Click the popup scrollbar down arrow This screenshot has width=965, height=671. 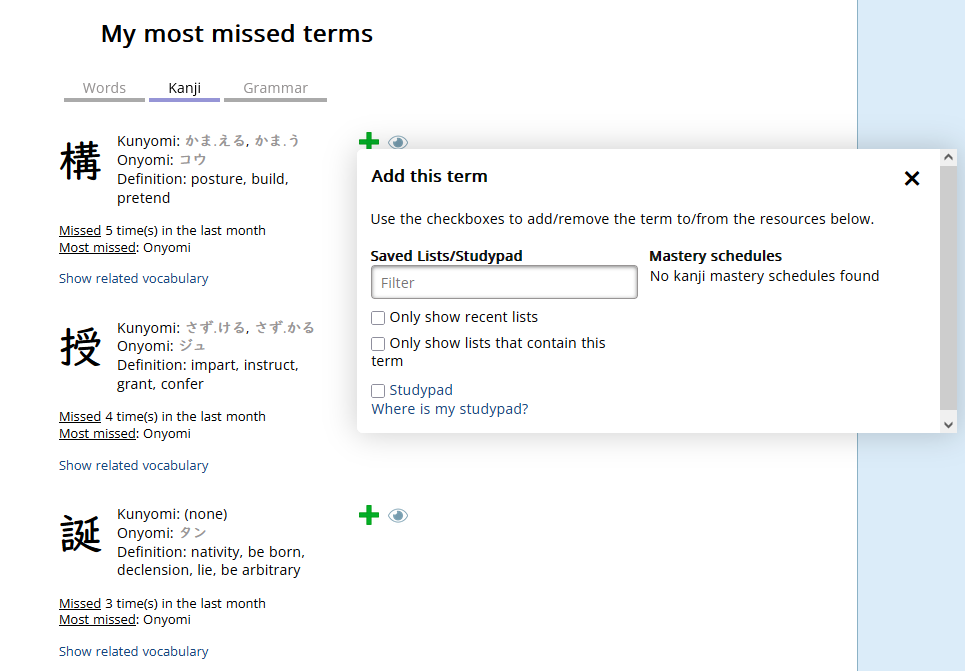[x=948, y=425]
